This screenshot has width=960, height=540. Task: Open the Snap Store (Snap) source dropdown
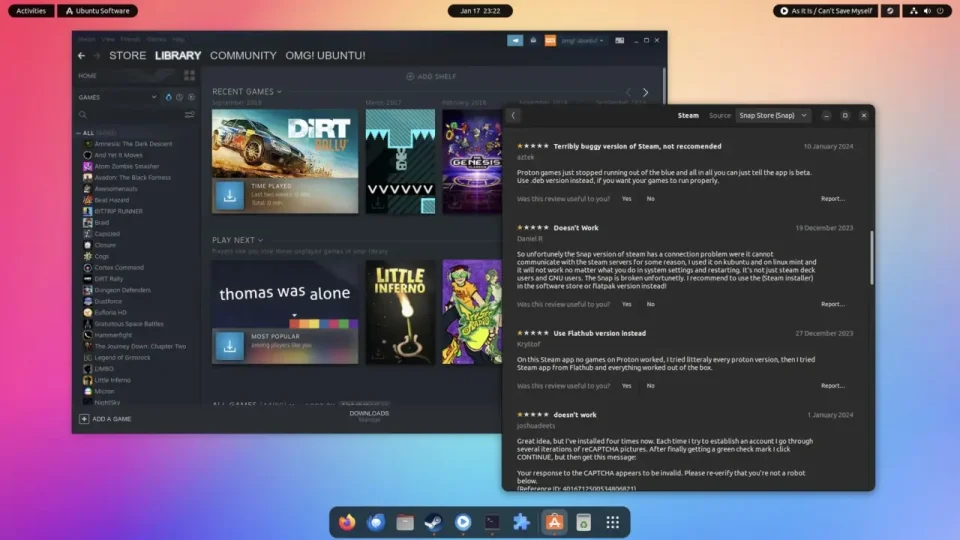click(773, 116)
